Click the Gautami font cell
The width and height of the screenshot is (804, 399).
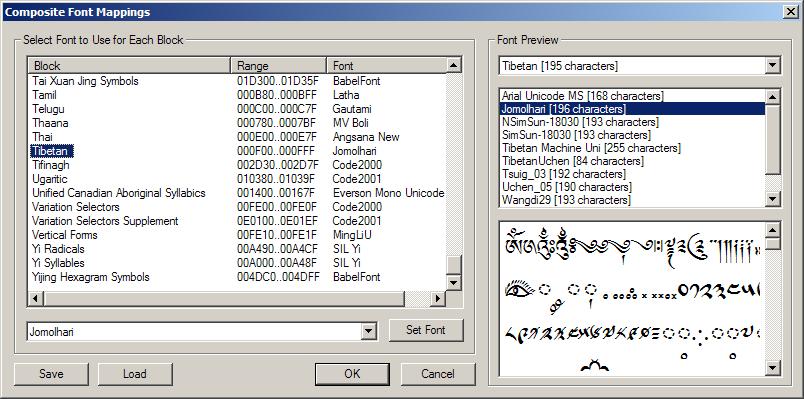pyautogui.click(x=352, y=109)
